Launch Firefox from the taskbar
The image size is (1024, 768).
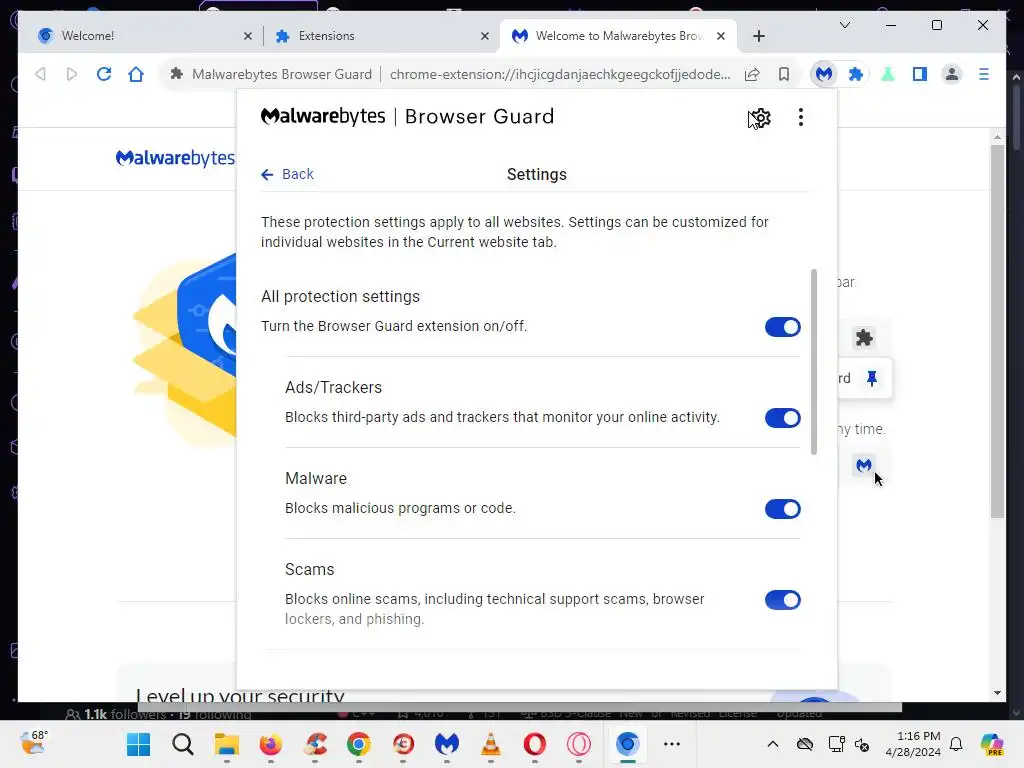click(270, 744)
